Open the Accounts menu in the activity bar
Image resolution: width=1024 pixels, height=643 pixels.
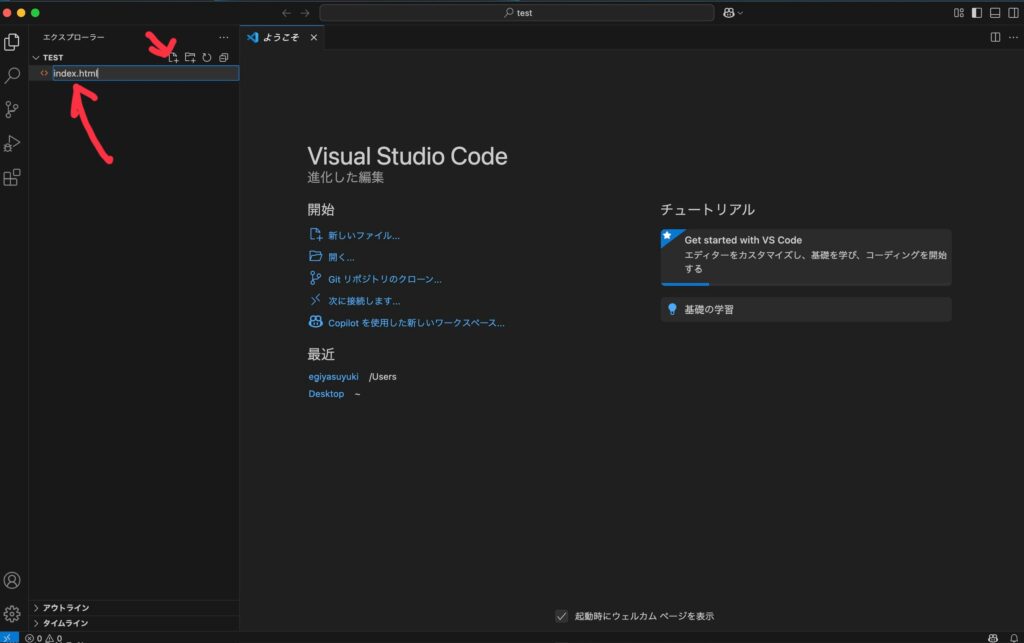[x=12, y=580]
